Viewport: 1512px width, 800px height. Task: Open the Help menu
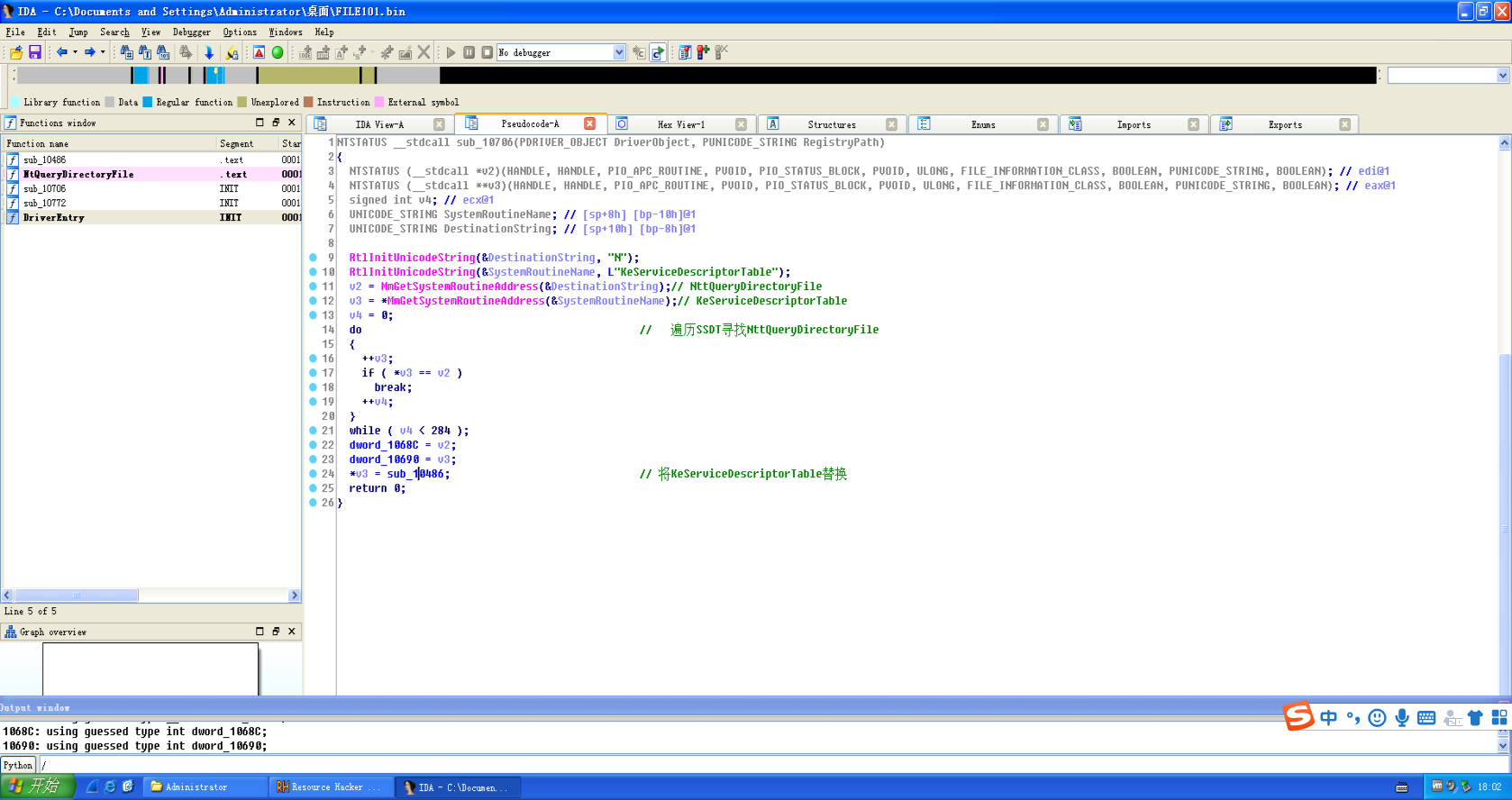324,32
